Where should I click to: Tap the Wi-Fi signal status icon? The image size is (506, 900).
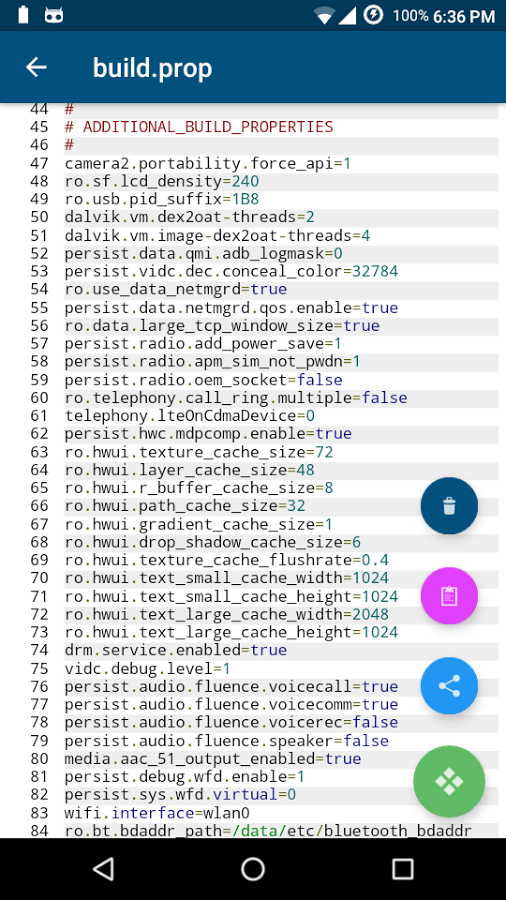[x=324, y=16]
